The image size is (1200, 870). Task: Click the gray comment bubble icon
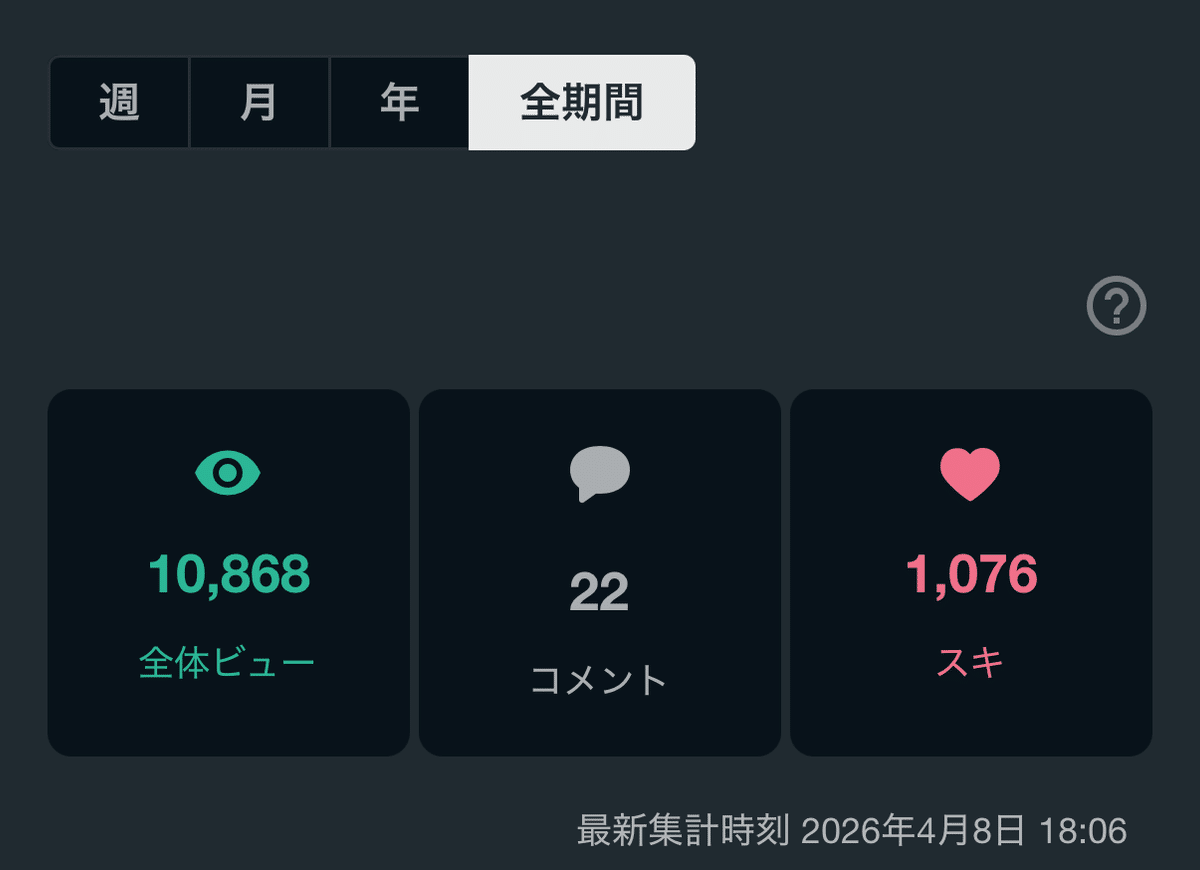pos(599,473)
